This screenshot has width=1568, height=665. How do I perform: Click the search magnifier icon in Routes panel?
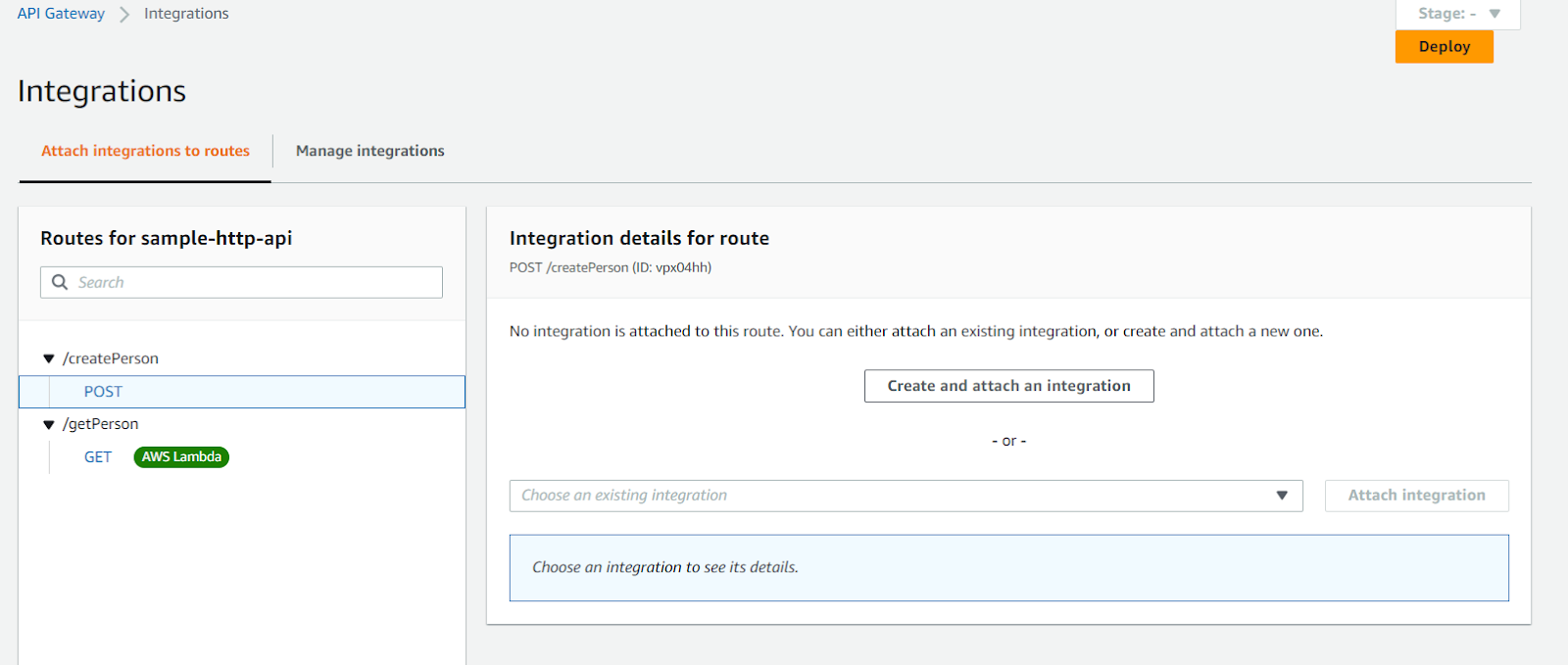point(60,282)
